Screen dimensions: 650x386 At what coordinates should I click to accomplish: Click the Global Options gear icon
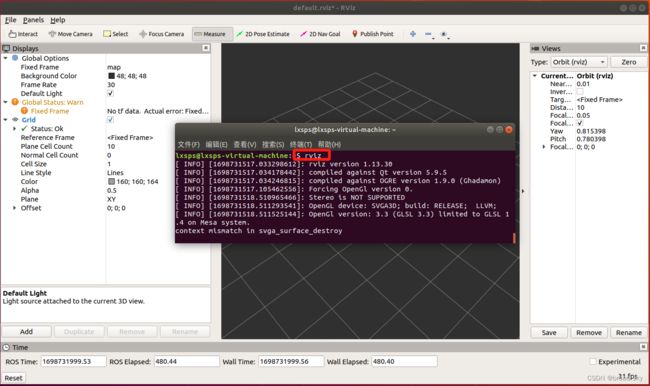pos(15,58)
